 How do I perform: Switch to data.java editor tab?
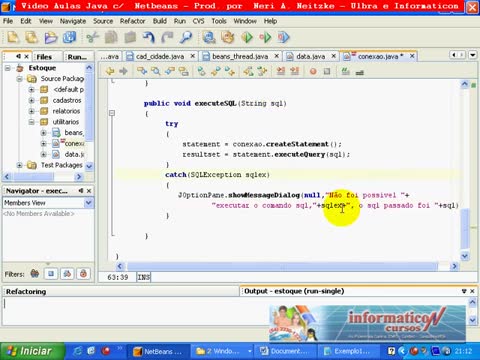311,56
